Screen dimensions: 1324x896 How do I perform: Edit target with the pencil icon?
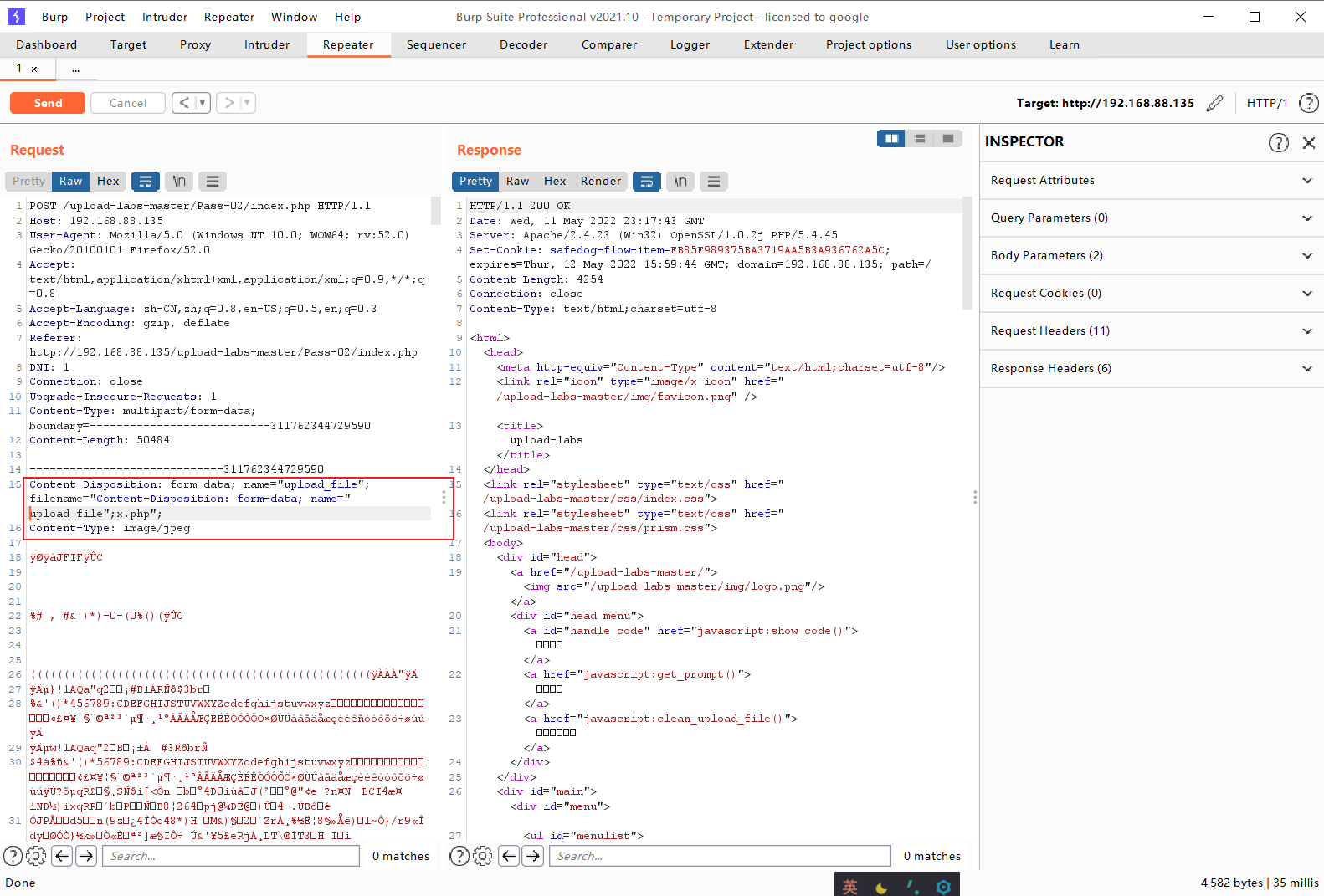1215,103
